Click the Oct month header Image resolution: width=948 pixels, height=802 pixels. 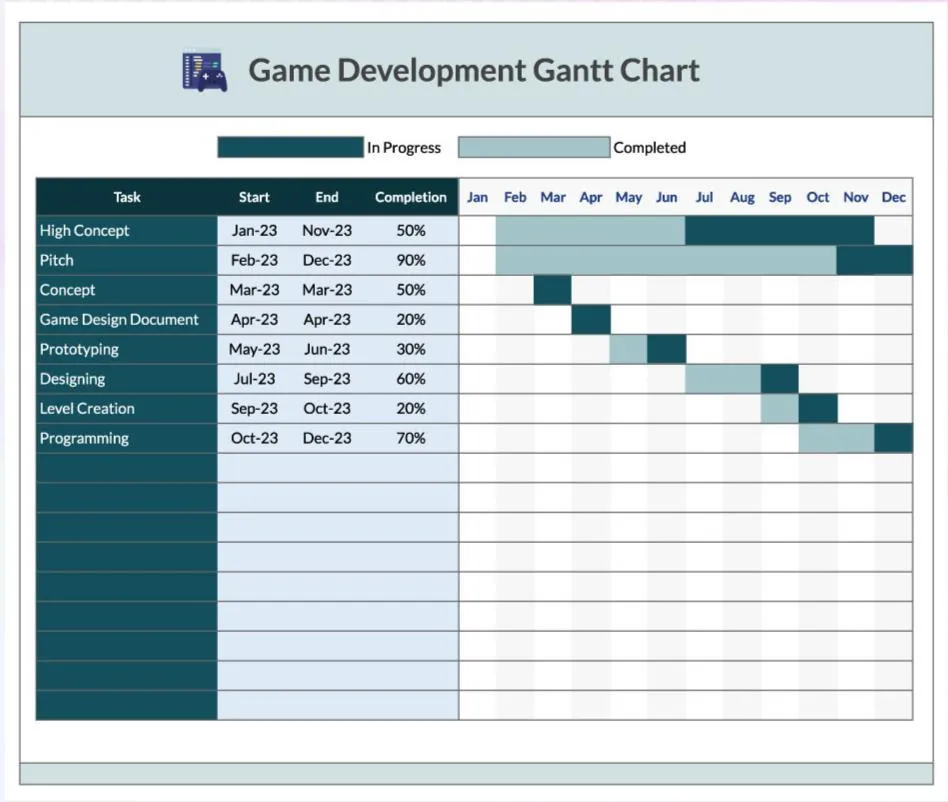pyautogui.click(x=817, y=197)
